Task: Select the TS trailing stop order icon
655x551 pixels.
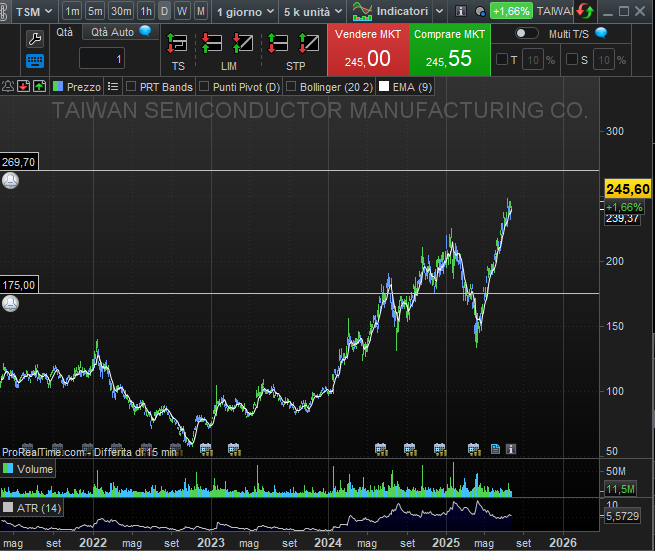Action: tap(178, 44)
